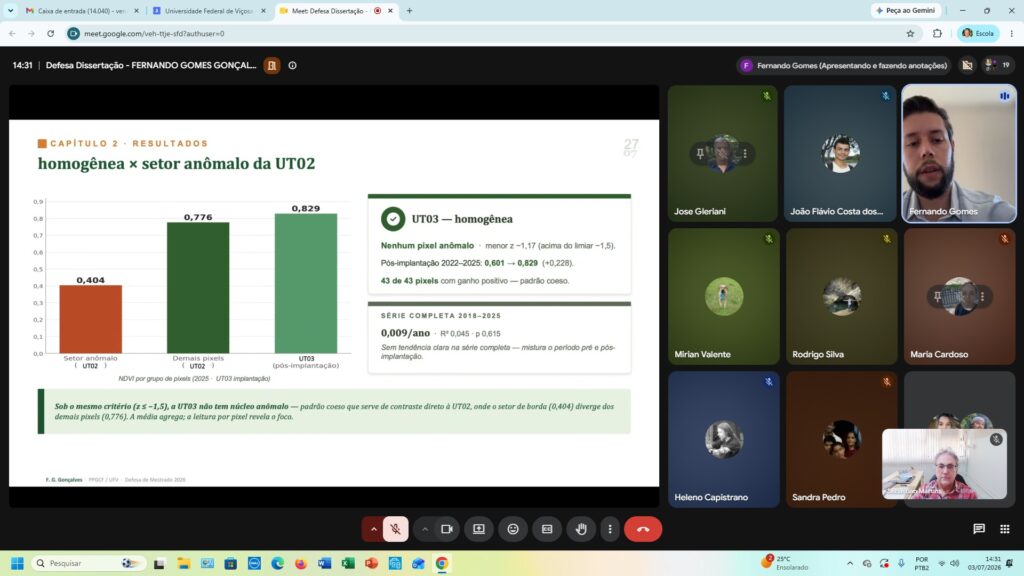Open a new browser tab
The width and height of the screenshot is (1024, 576).
pos(409,10)
